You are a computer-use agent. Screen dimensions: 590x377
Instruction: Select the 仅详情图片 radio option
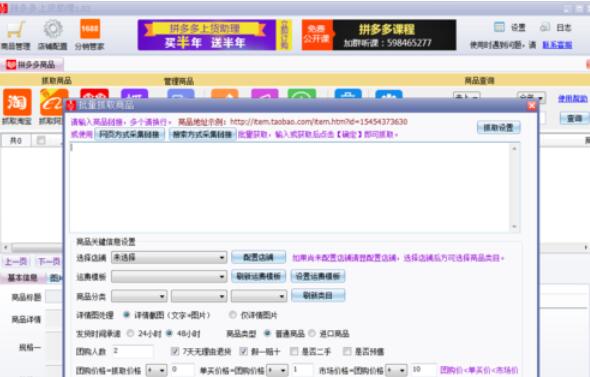click(233, 315)
